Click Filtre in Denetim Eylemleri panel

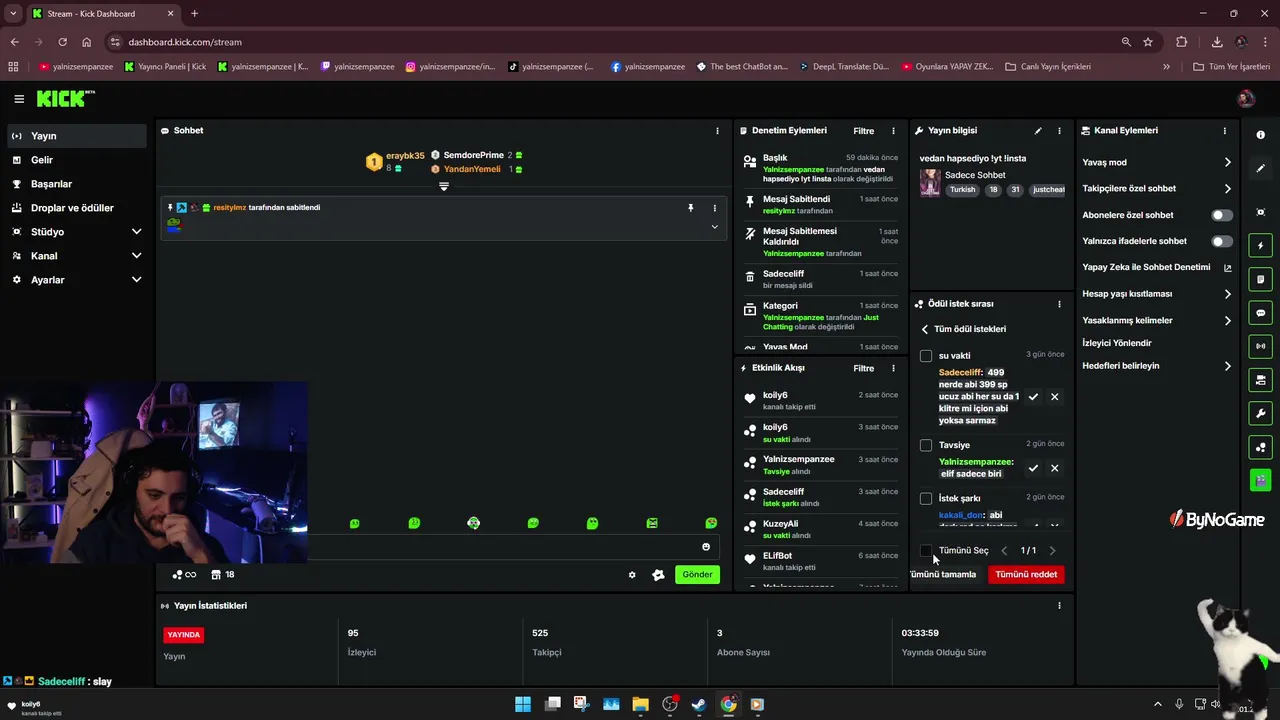[863, 131]
